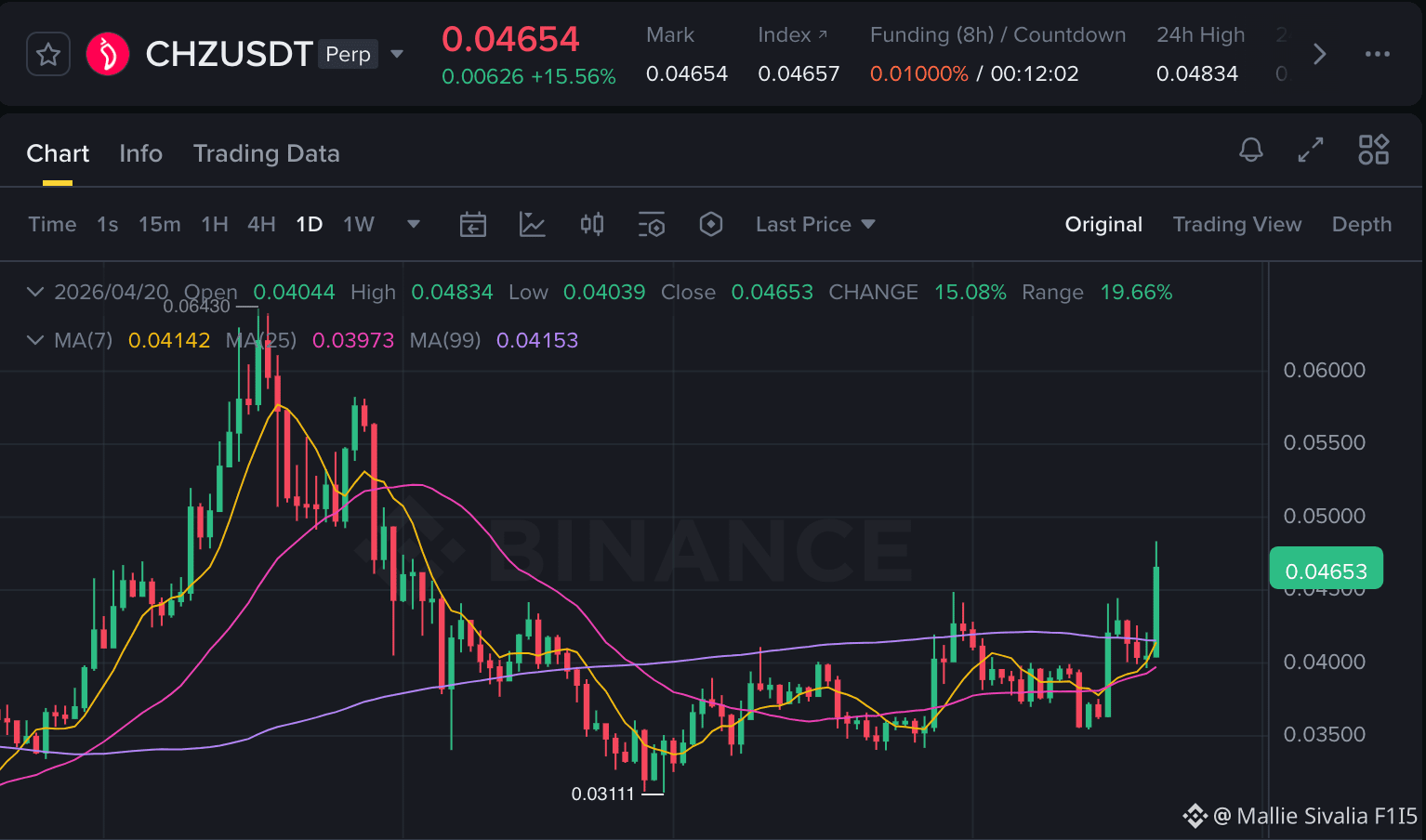
Task: Open the more intervals dropdown arrow
Action: click(414, 224)
